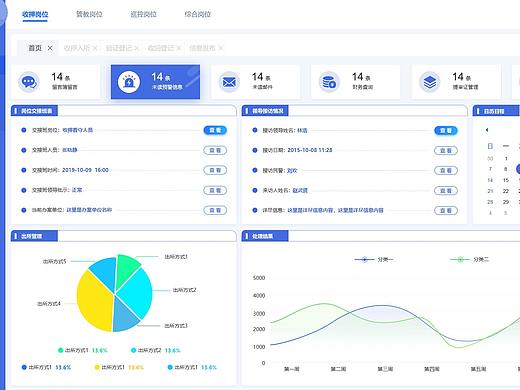Select greyed day 30 in calendar
Image resolution: width=520 pixels, height=390 pixels.
[x=490, y=158]
